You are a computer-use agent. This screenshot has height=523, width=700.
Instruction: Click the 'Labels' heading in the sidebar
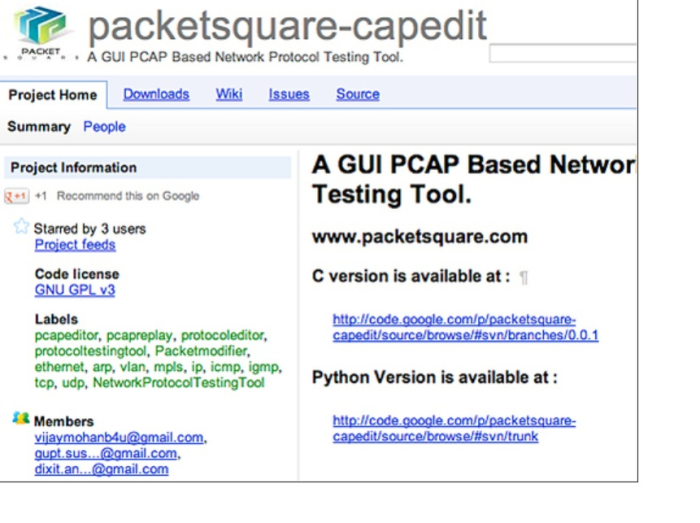pyautogui.click(x=56, y=320)
